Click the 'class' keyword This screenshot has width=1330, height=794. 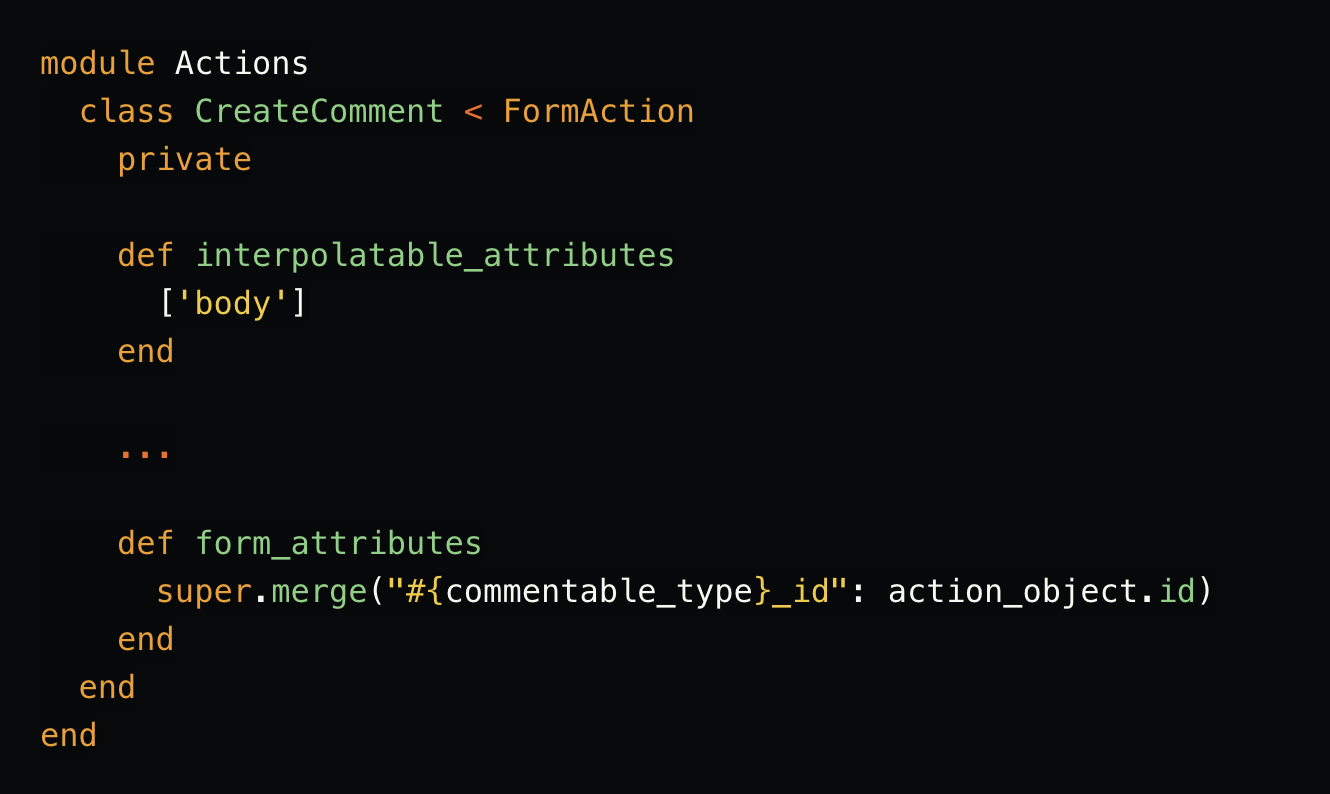(x=126, y=112)
